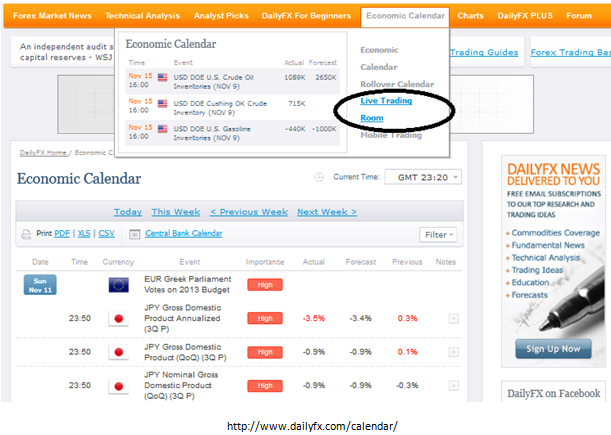Open the Forex Market News menu
The width and height of the screenshot is (611, 435).
(x=52, y=16)
